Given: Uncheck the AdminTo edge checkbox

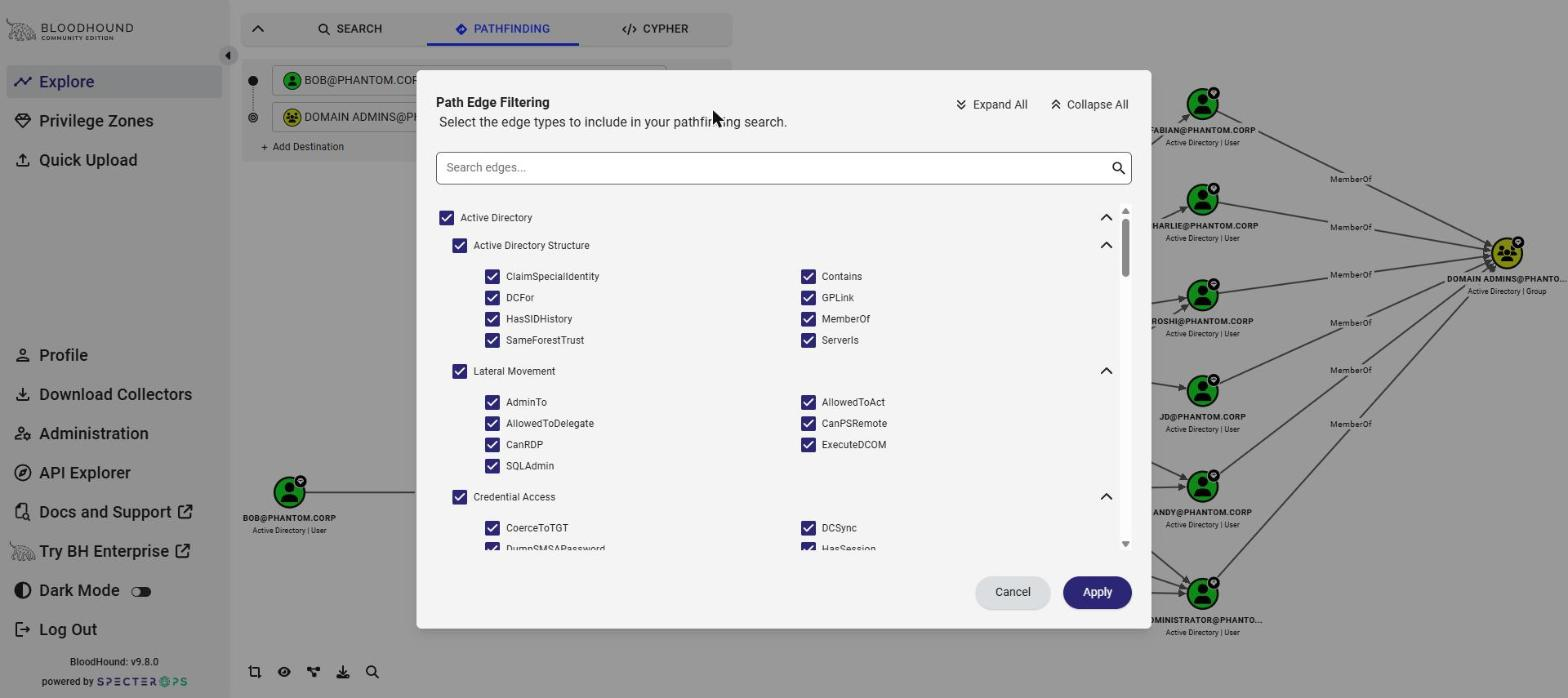Looking at the screenshot, I should point(492,402).
